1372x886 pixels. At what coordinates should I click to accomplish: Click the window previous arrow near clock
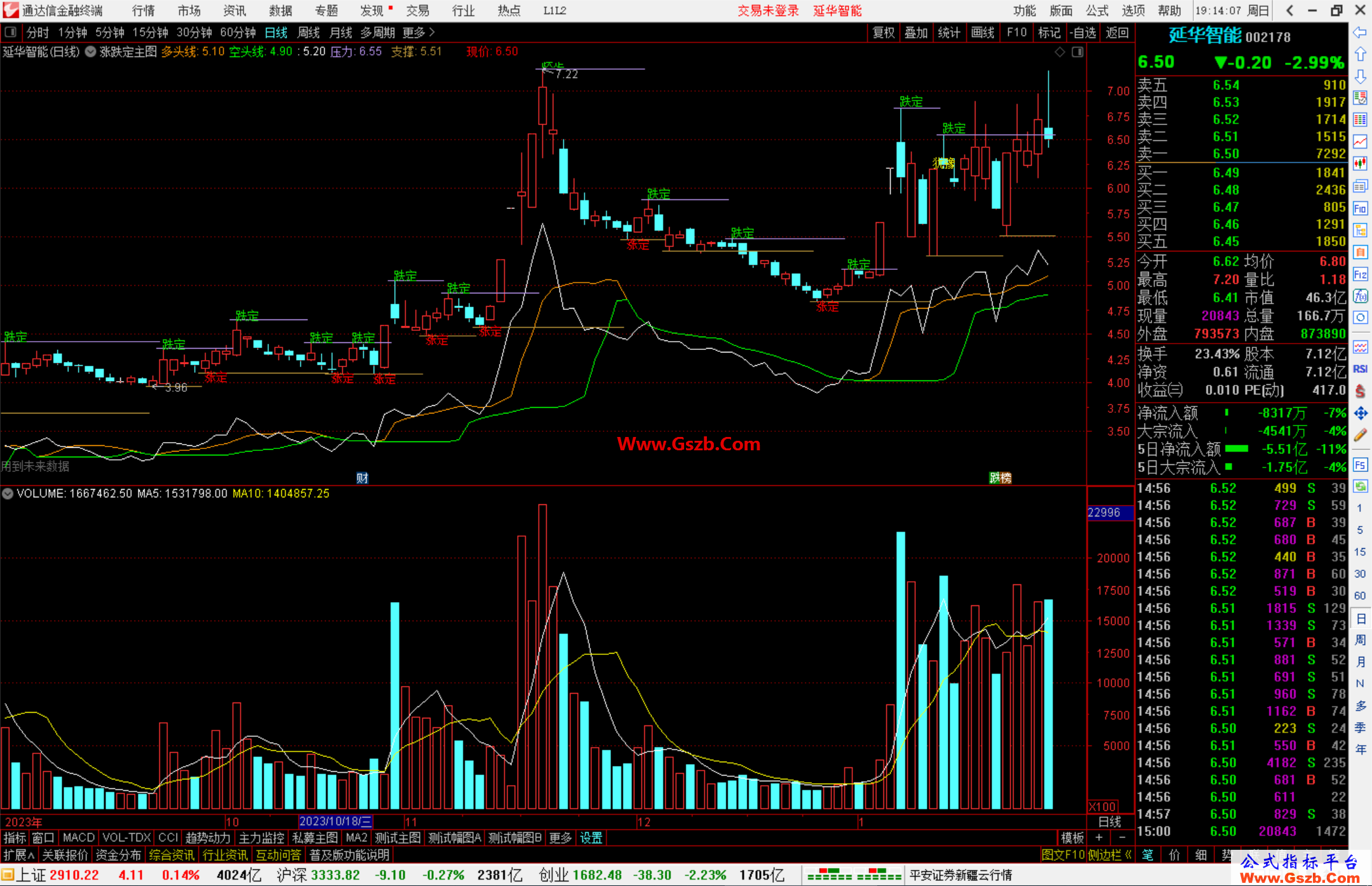(x=1289, y=10)
